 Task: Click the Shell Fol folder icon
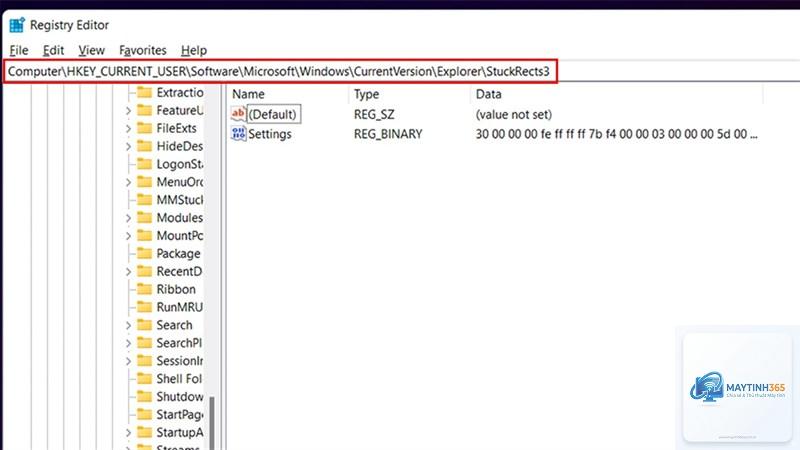tap(144, 379)
